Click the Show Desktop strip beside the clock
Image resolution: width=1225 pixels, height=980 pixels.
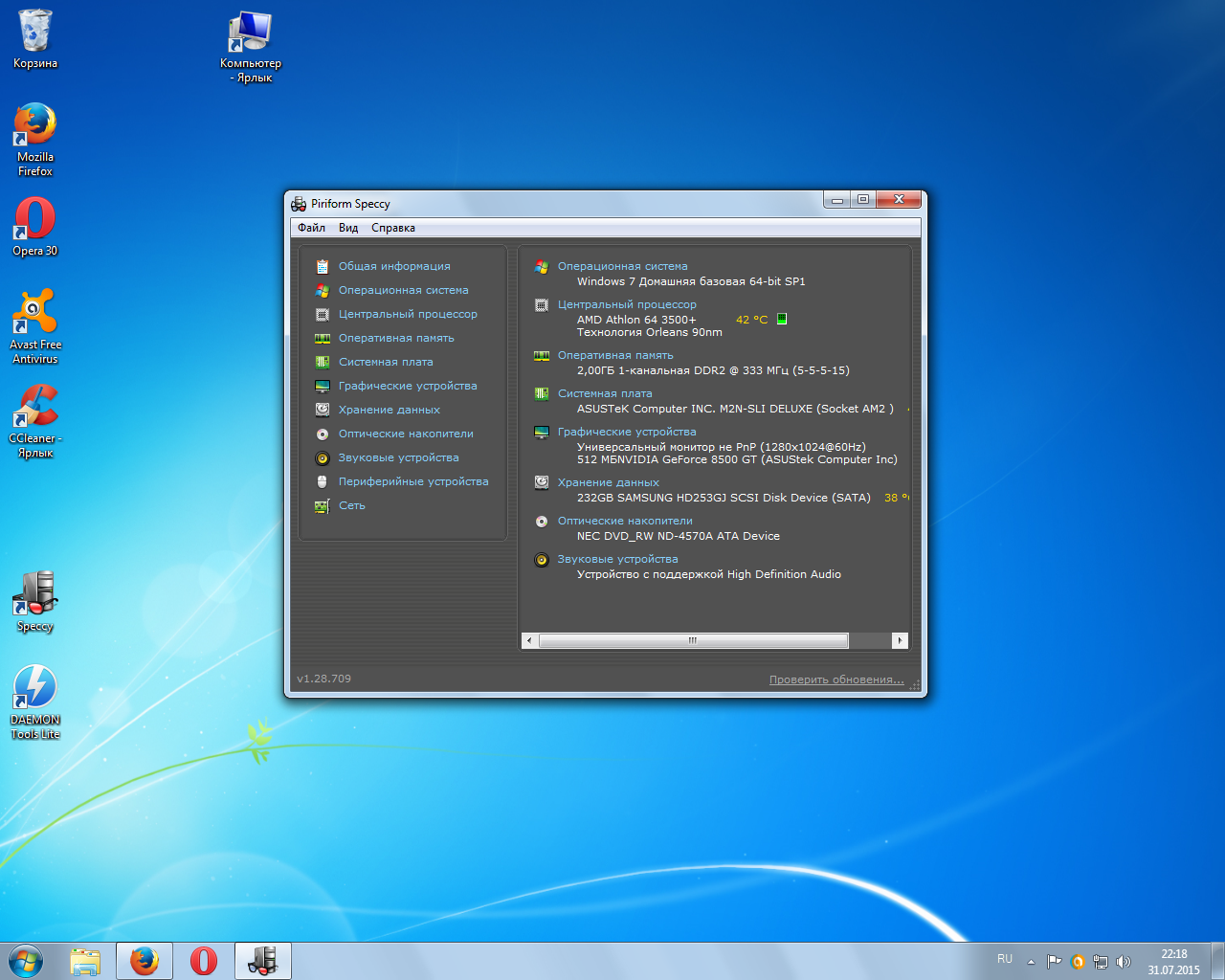pos(1218,961)
